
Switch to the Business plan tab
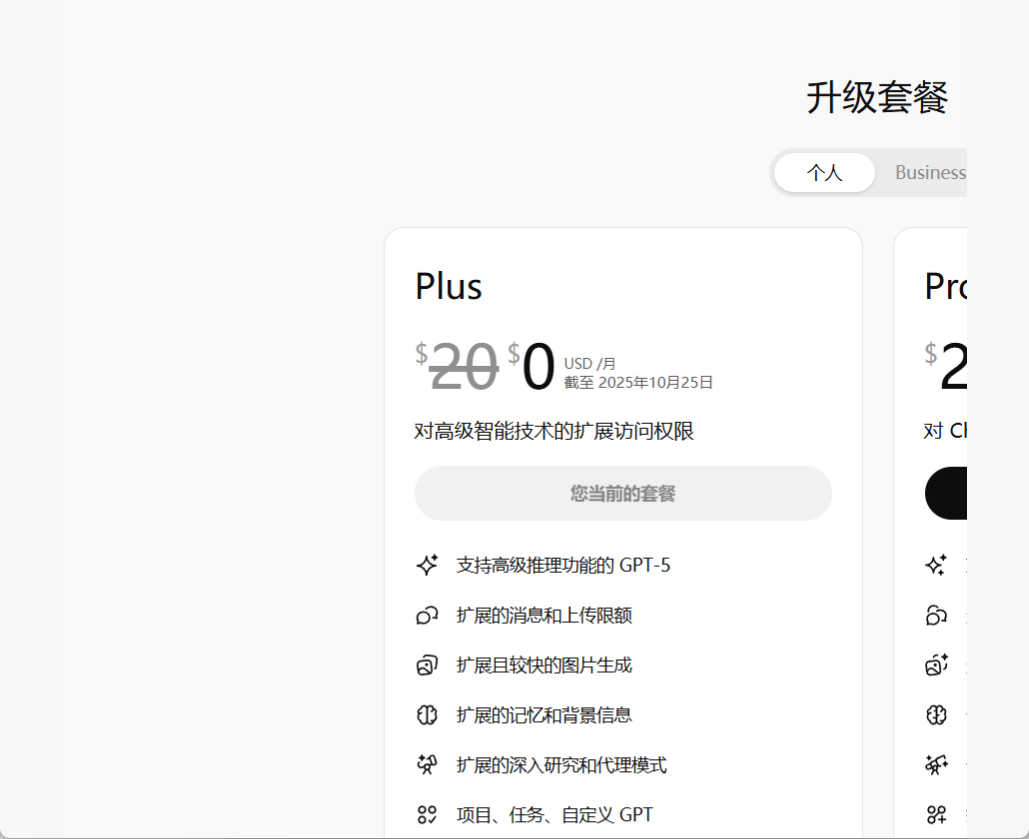tap(929, 173)
